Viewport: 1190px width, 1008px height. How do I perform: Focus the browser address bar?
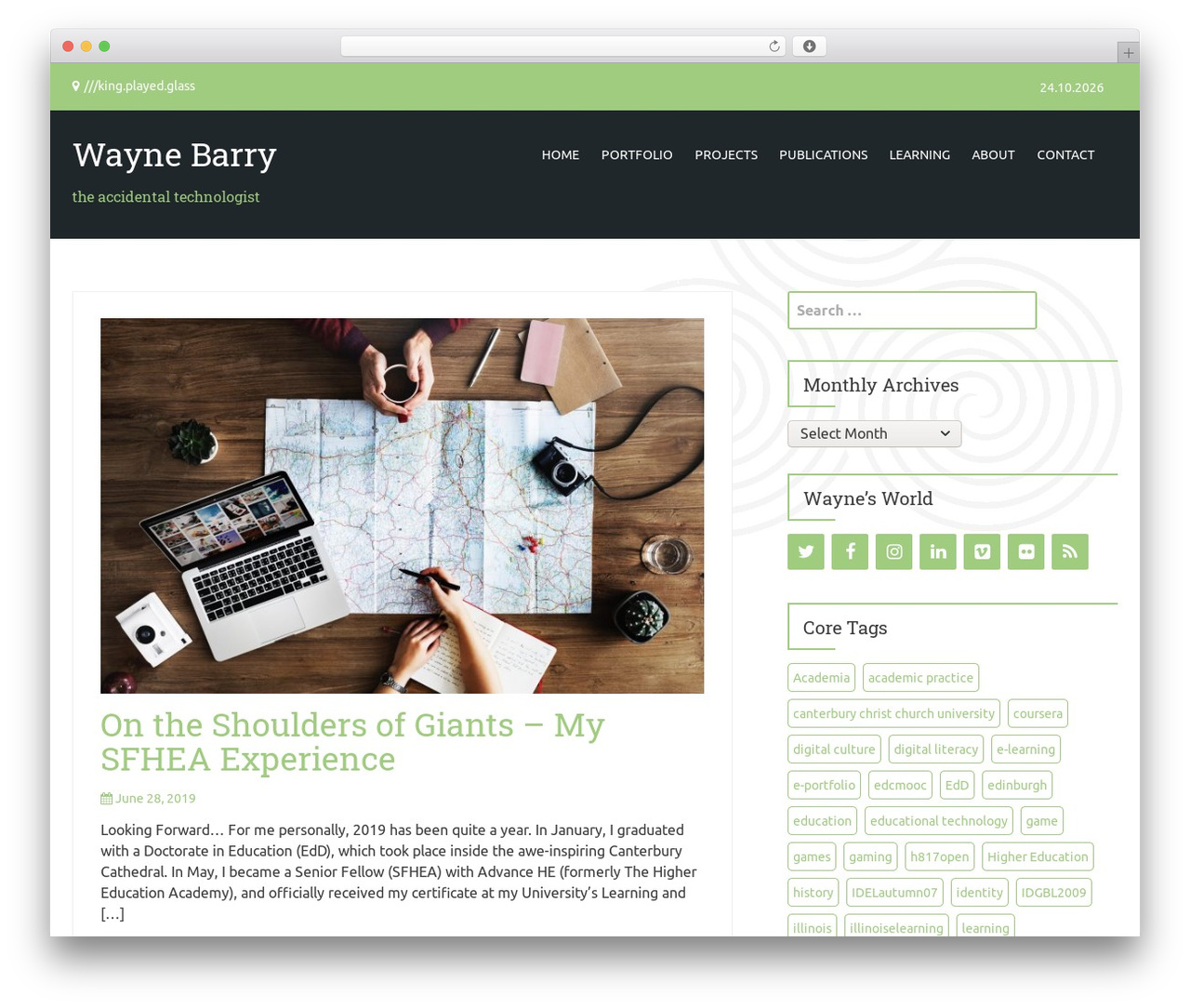click(562, 46)
